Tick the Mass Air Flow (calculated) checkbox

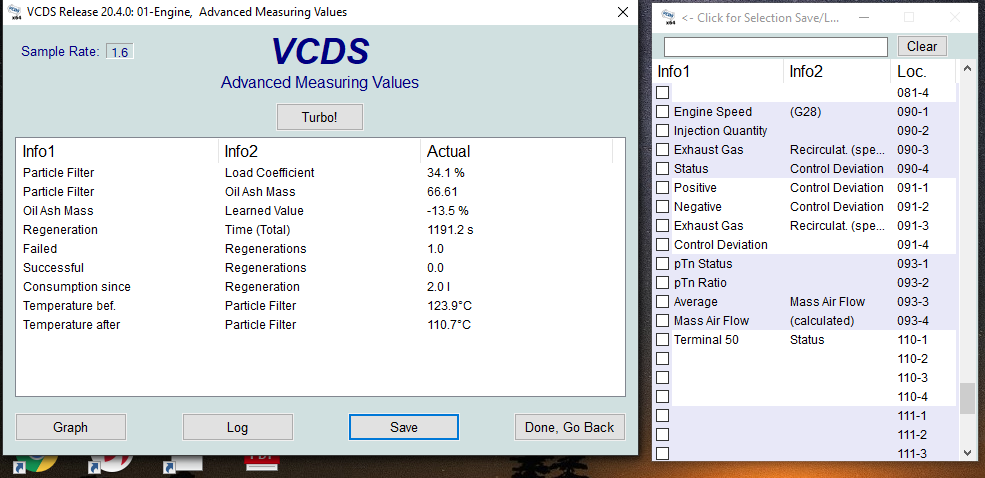click(x=662, y=321)
